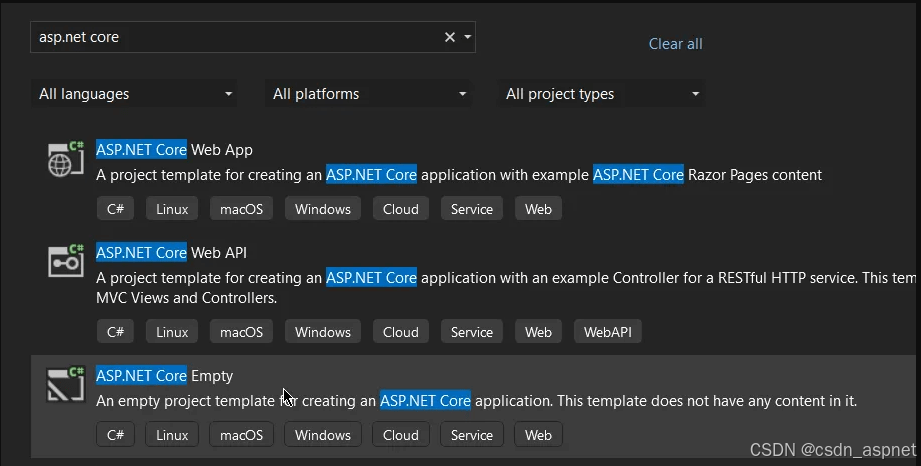The height and width of the screenshot is (466, 921).
Task: Click the Clear all link
Action: 675,44
